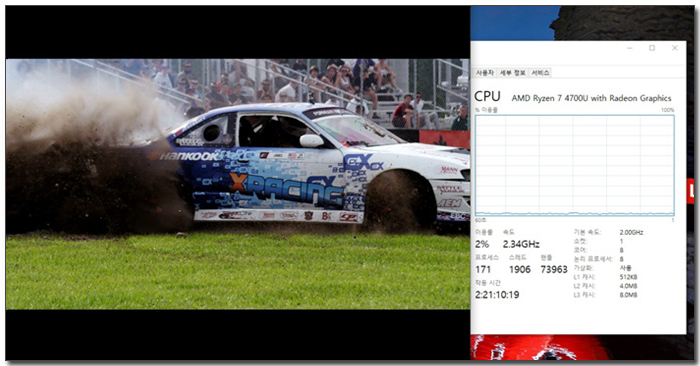Click the 73963 handle count
Screen dimensions: 700x366
coord(554,270)
